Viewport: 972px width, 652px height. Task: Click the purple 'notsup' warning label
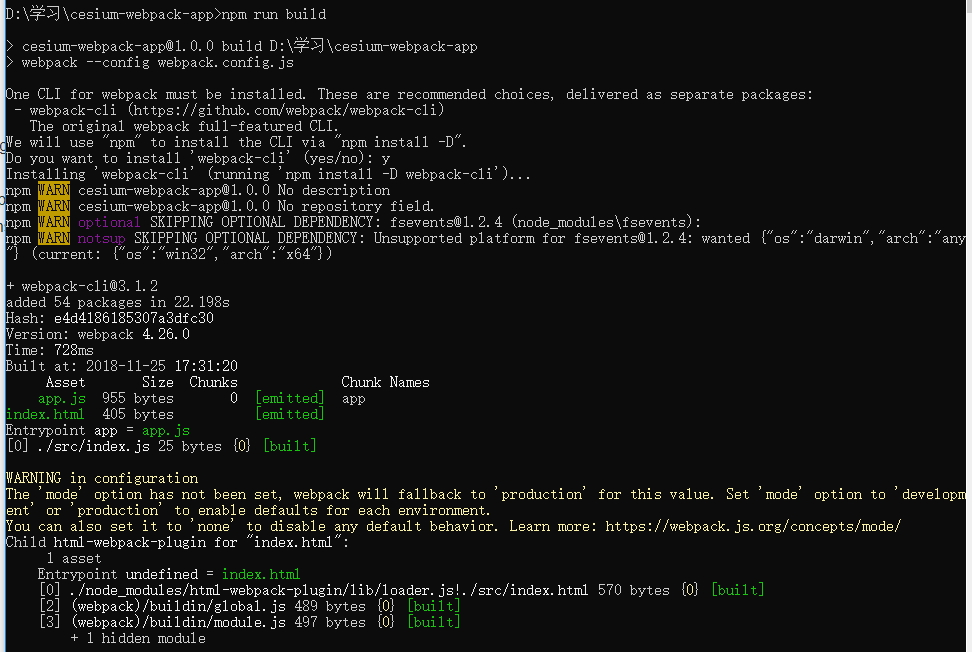(x=102, y=238)
